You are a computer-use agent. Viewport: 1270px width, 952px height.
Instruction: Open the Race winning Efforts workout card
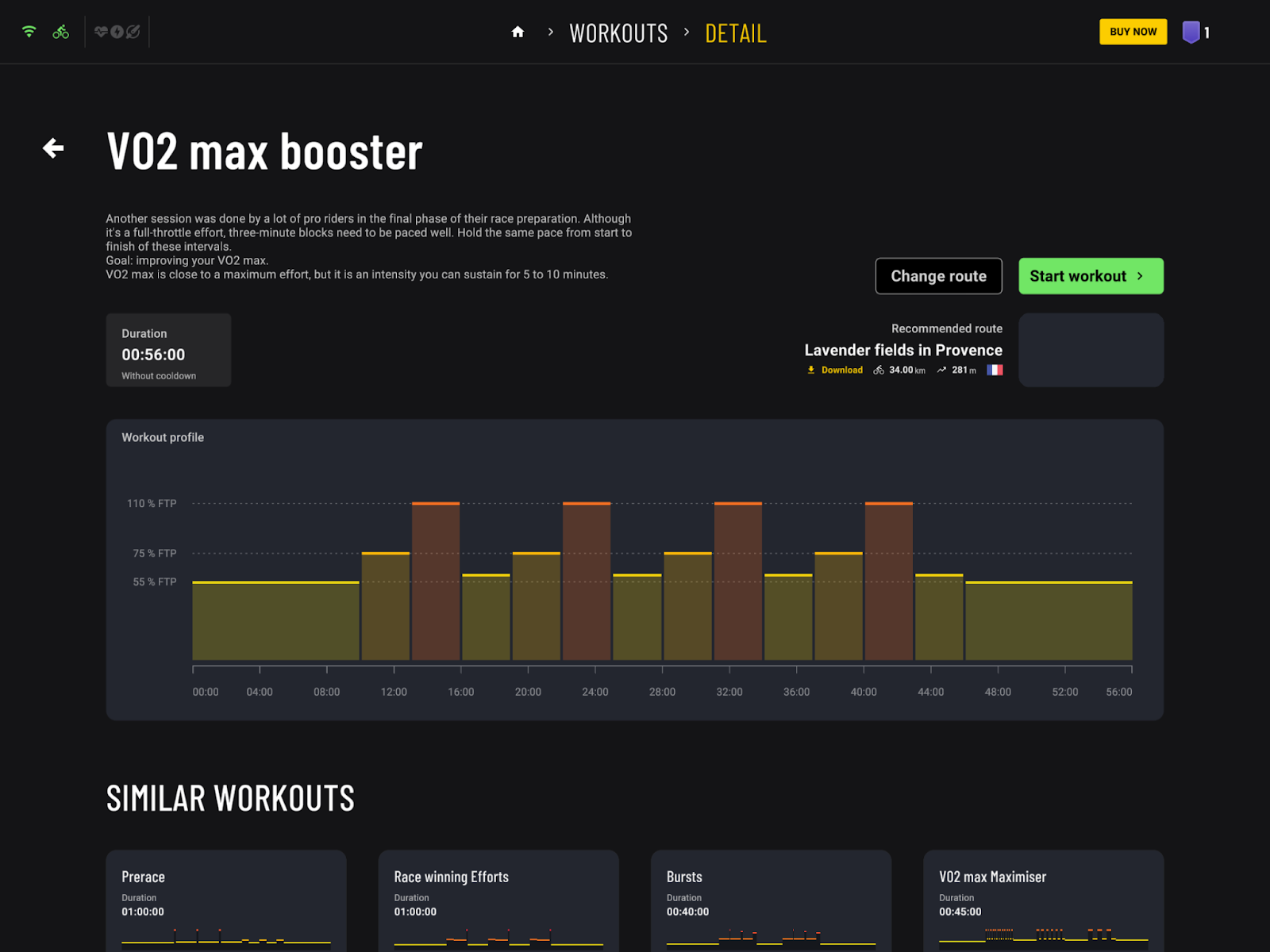coord(498,900)
